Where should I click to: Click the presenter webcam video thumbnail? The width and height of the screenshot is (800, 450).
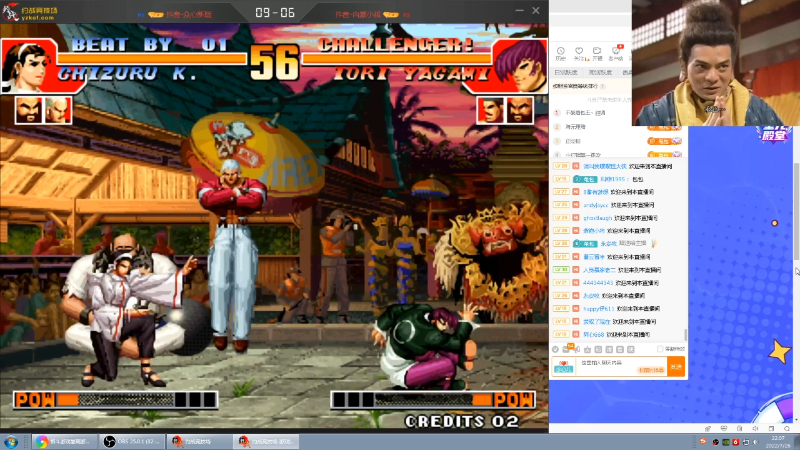pyautogui.click(x=716, y=63)
